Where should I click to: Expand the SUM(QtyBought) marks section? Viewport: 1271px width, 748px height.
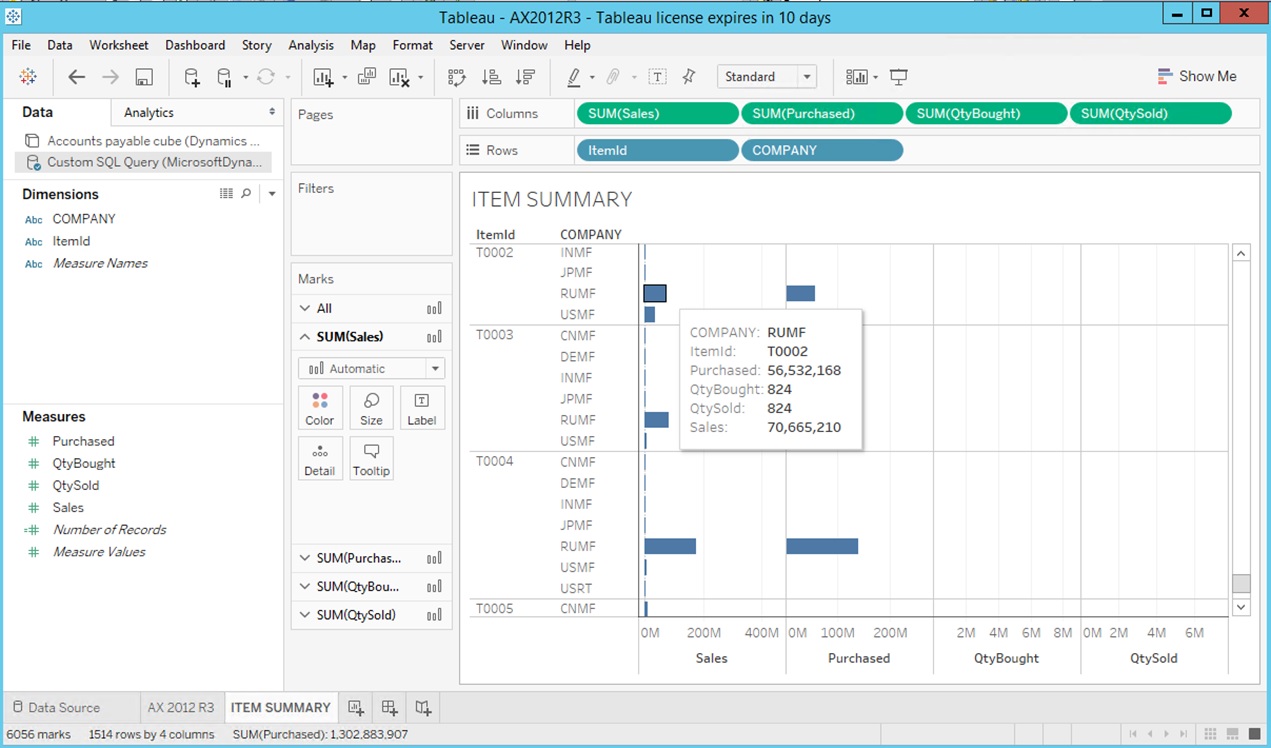tap(305, 587)
